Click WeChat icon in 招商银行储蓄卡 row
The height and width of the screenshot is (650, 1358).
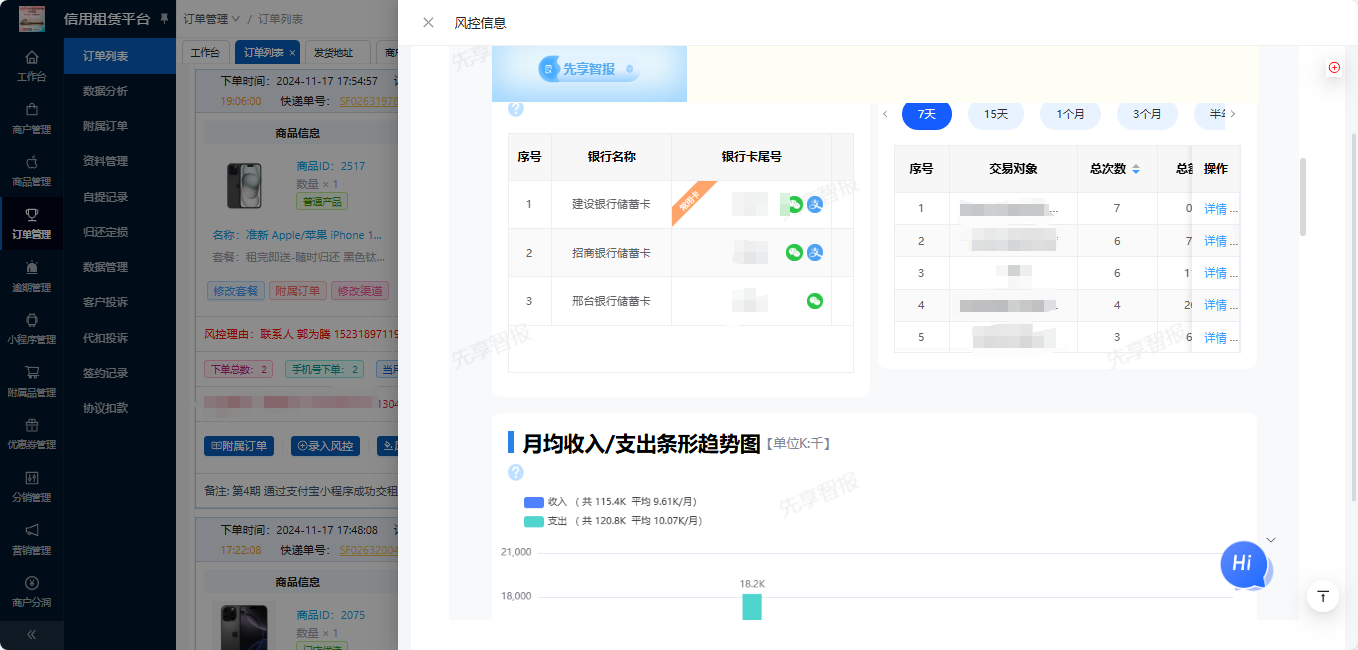click(794, 252)
